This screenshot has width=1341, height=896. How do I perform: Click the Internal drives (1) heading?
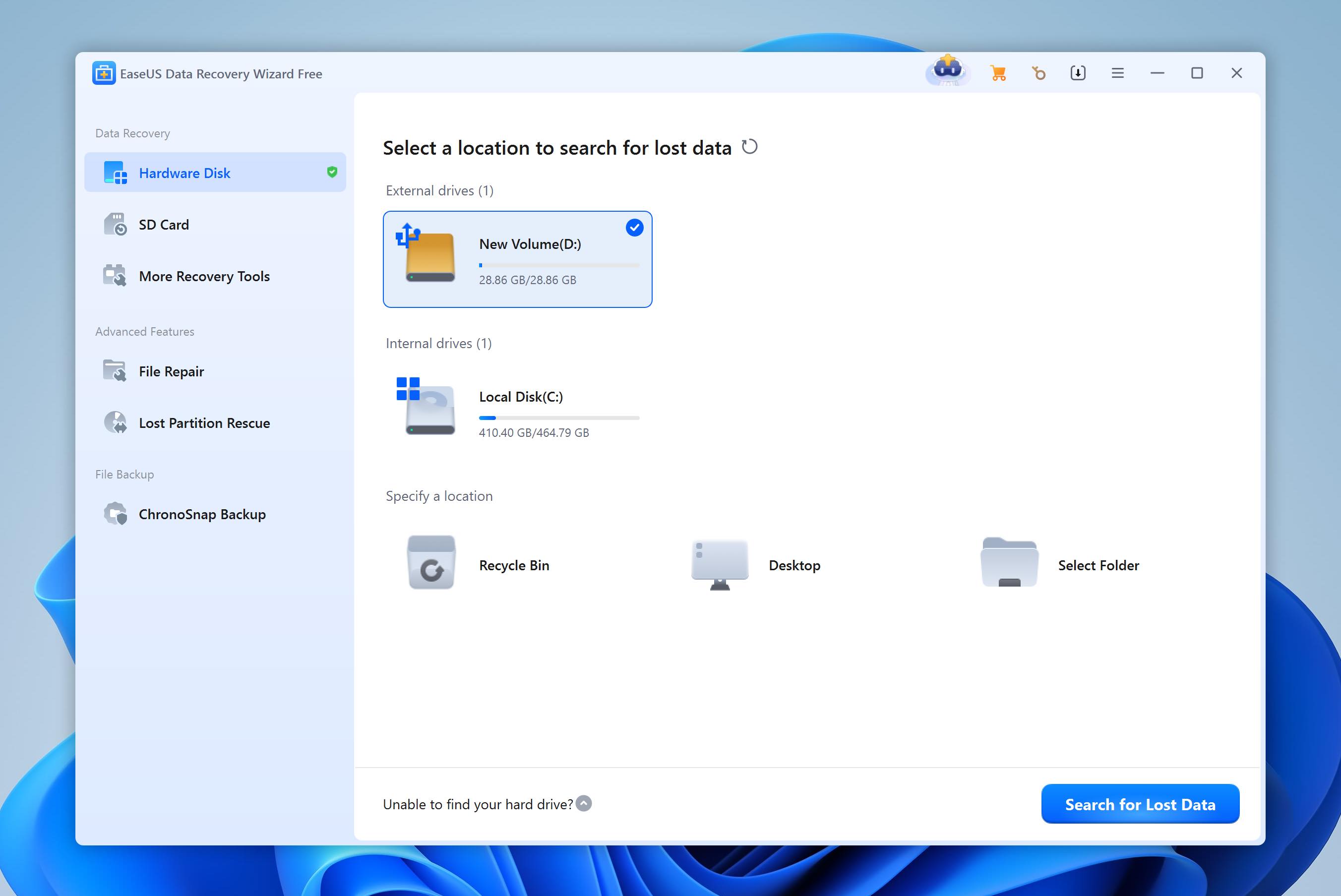(x=438, y=344)
